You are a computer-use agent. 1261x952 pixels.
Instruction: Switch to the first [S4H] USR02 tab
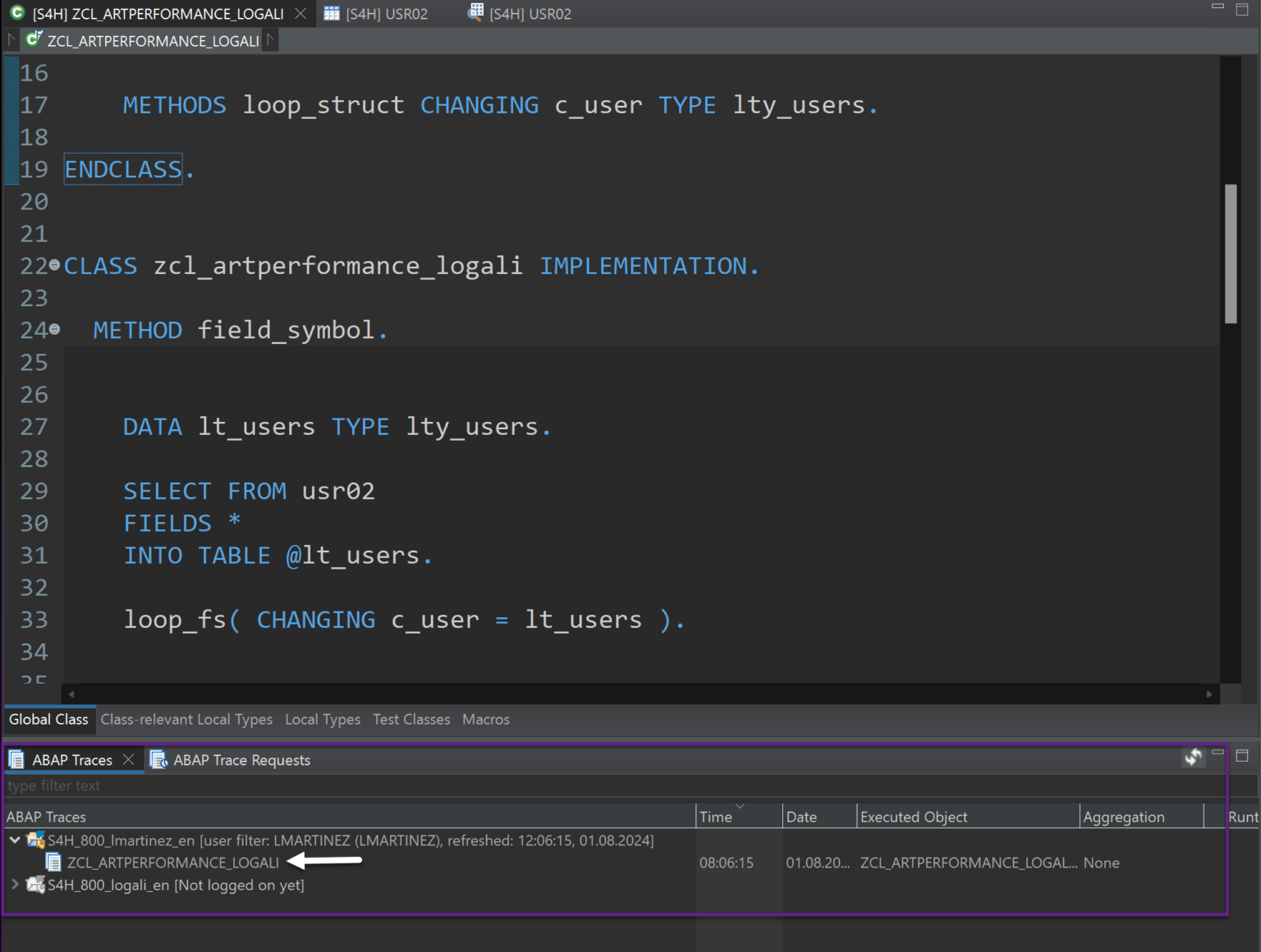point(377,14)
